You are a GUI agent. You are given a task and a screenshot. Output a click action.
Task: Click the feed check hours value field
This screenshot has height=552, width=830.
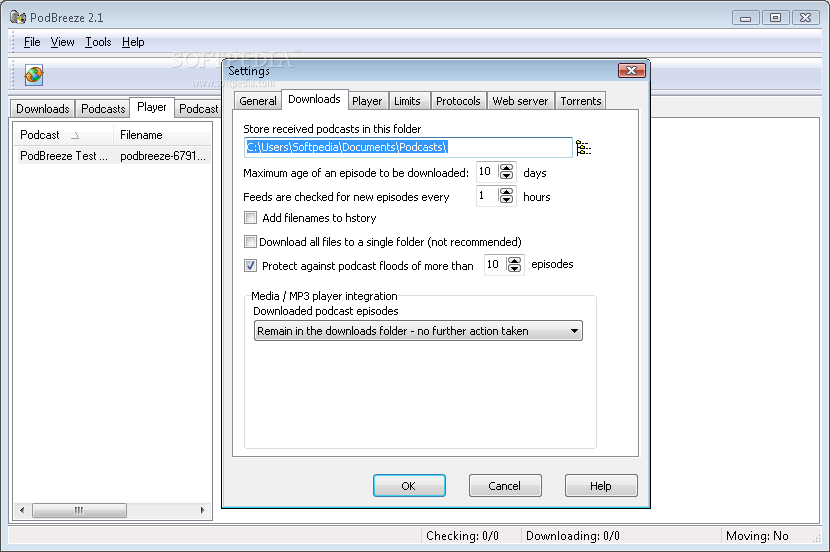pos(488,196)
